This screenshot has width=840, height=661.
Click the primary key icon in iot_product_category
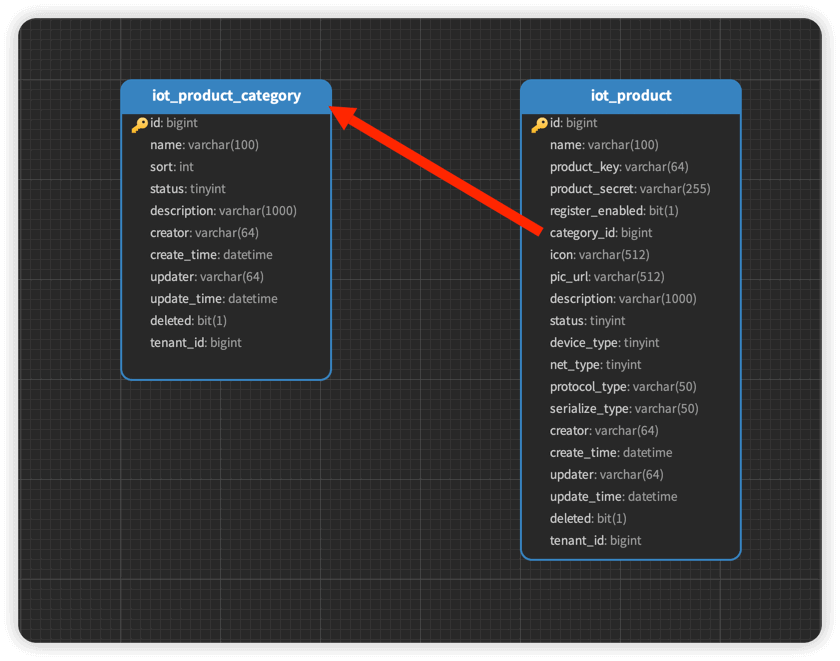click(139, 124)
